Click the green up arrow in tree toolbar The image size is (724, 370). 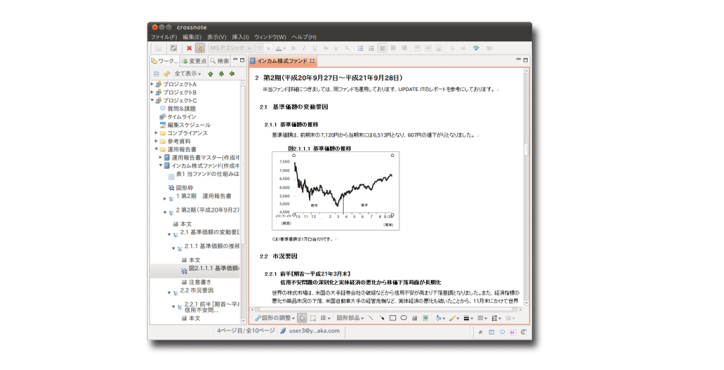point(211,74)
